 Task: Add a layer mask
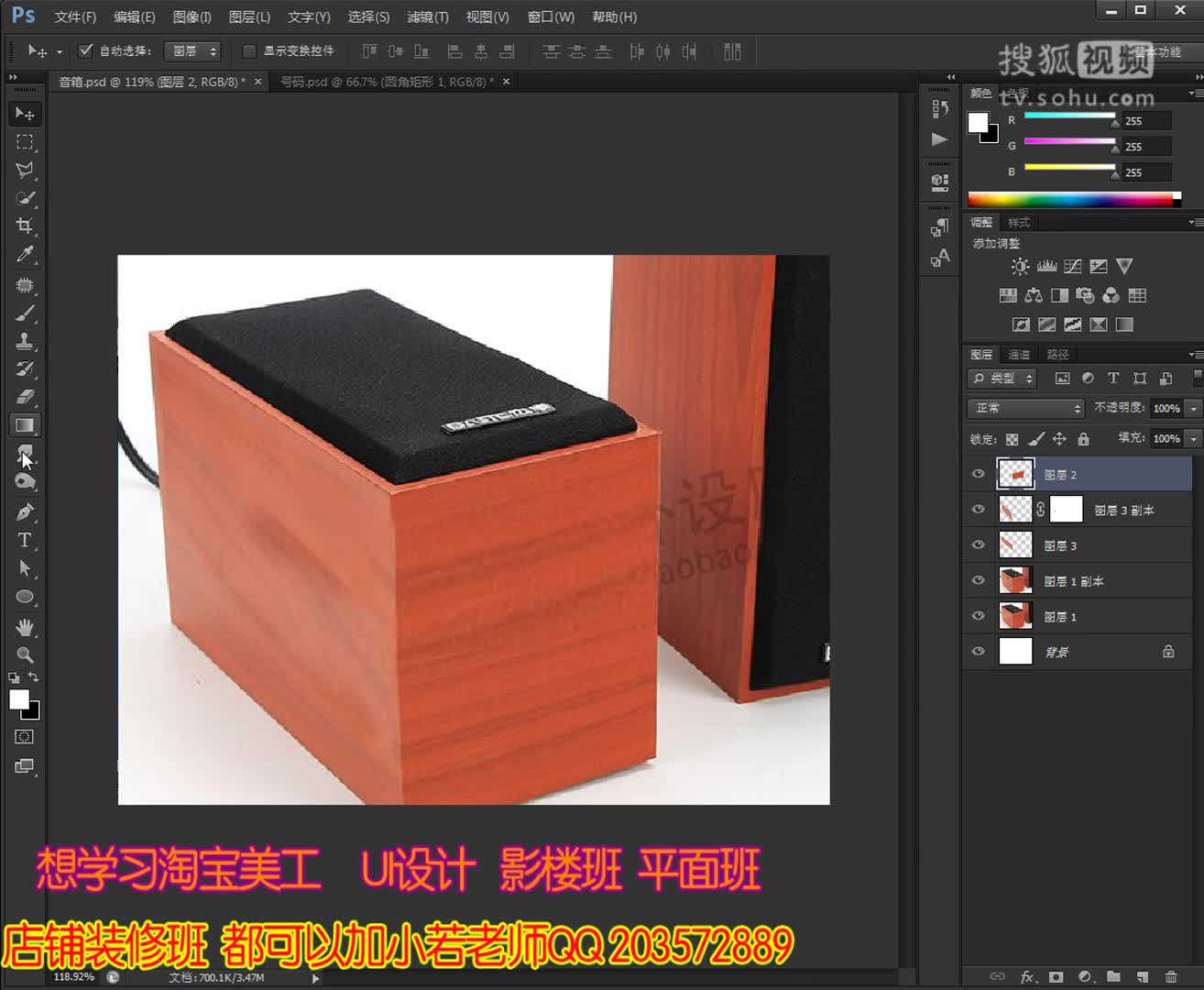coord(1056,977)
